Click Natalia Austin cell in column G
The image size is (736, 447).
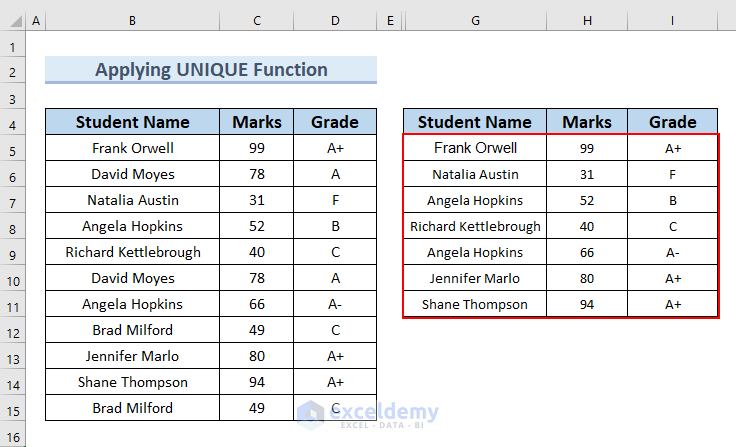(474, 174)
